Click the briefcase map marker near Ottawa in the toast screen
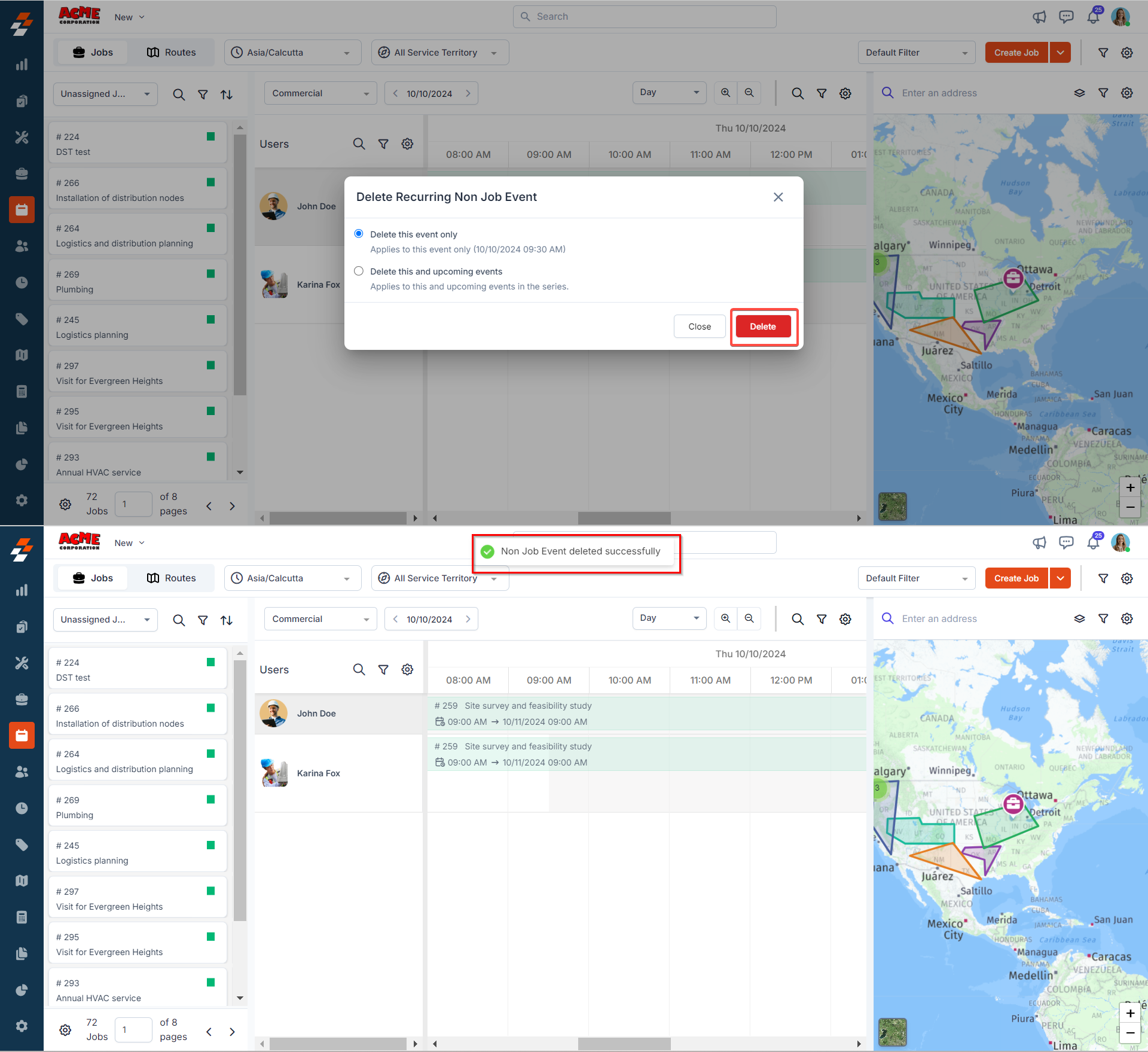1148x1052 pixels. [x=1013, y=804]
